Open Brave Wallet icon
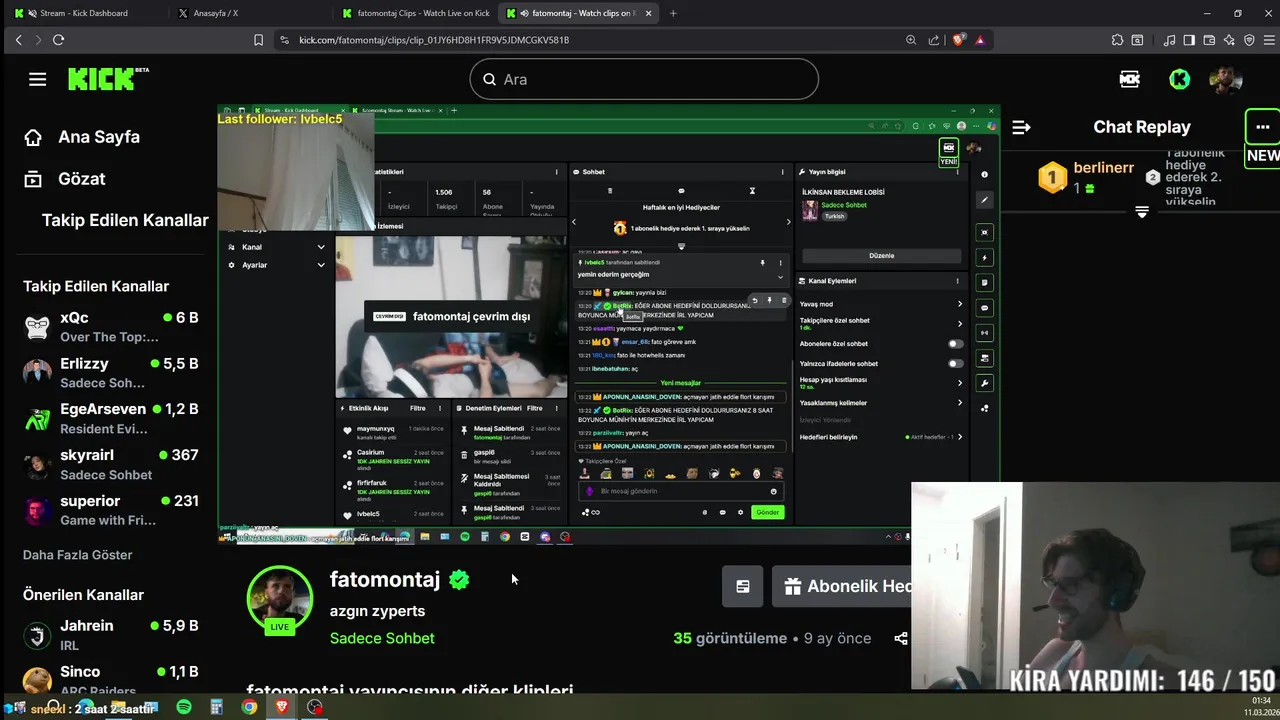The width and height of the screenshot is (1280, 720). coord(1209,40)
